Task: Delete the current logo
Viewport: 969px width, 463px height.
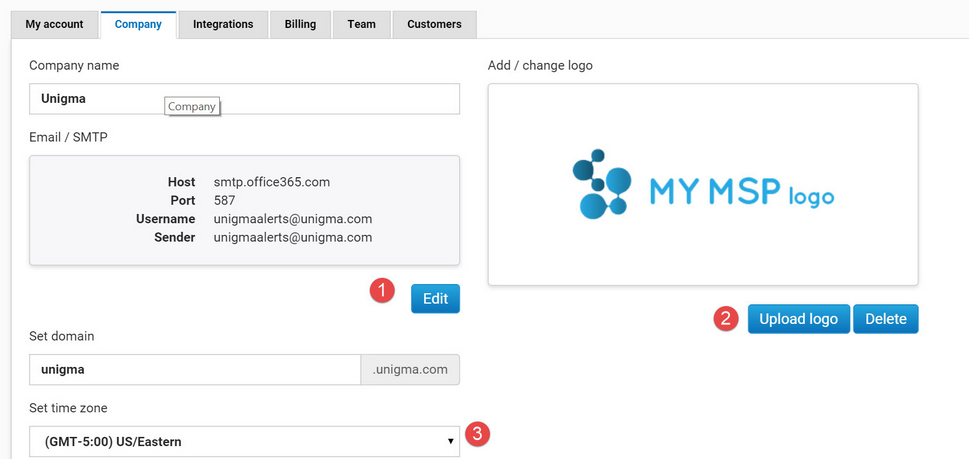Action: pos(886,319)
